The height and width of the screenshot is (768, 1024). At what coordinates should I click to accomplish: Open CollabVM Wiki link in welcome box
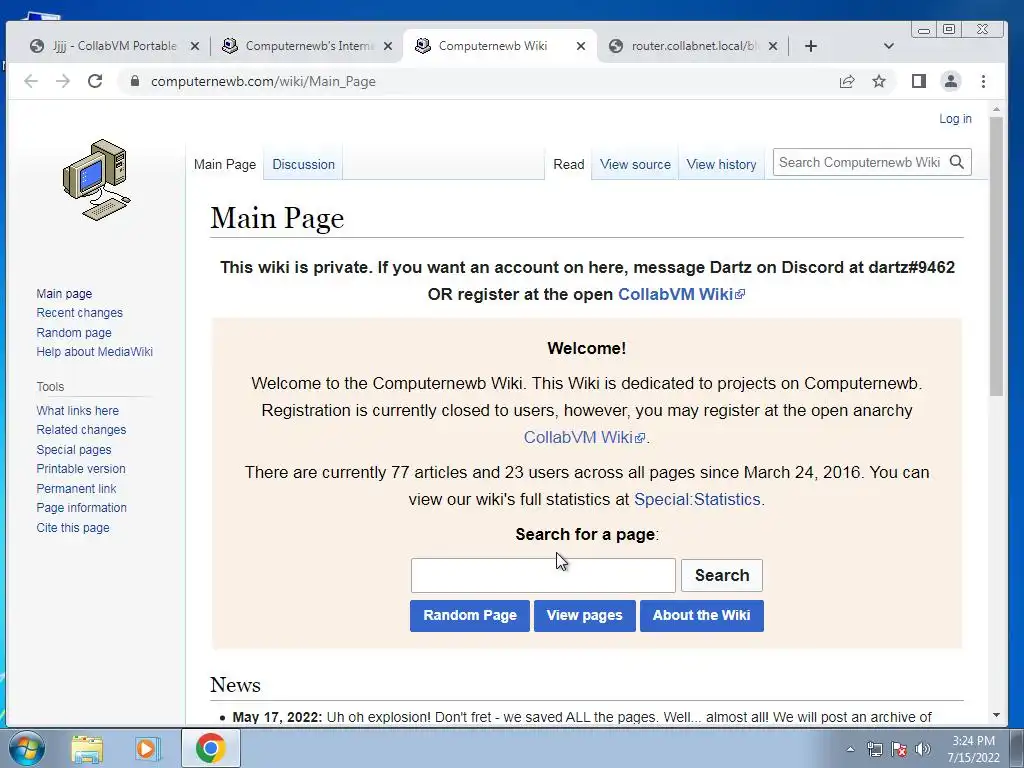584,437
